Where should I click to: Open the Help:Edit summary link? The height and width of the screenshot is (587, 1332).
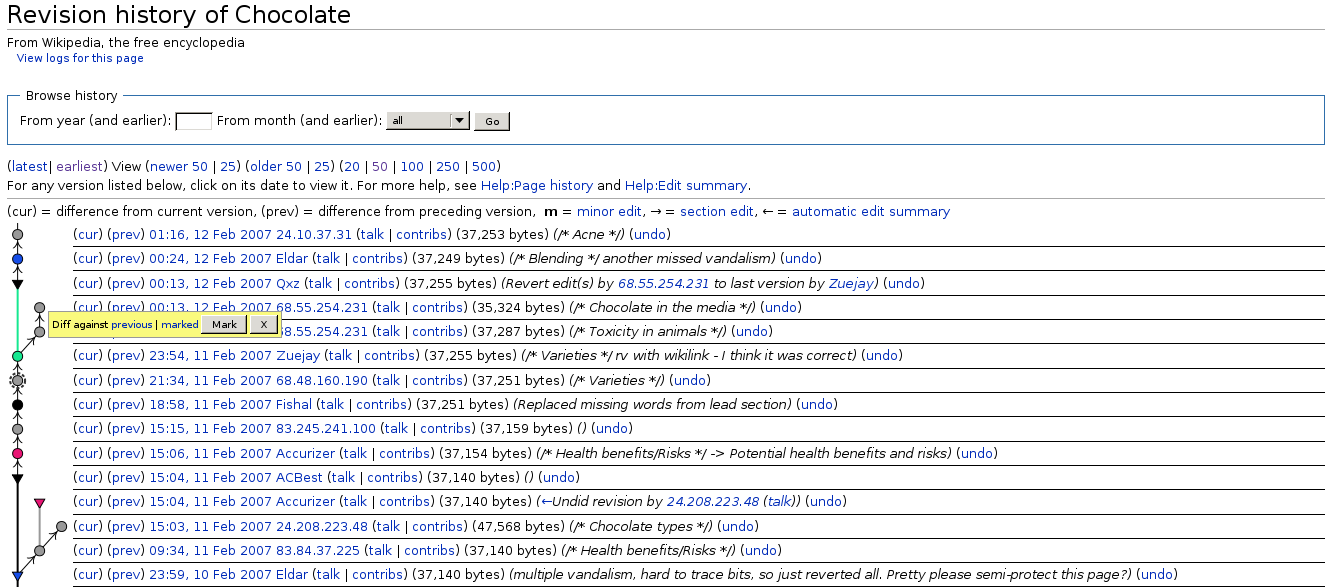(x=685, y=186)
